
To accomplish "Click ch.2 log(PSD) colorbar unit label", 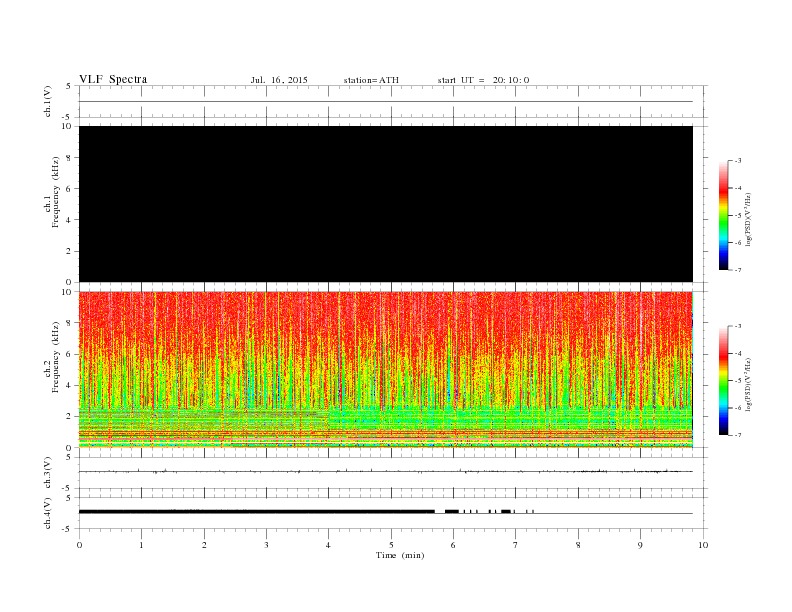I will click(x=748, y=384).
